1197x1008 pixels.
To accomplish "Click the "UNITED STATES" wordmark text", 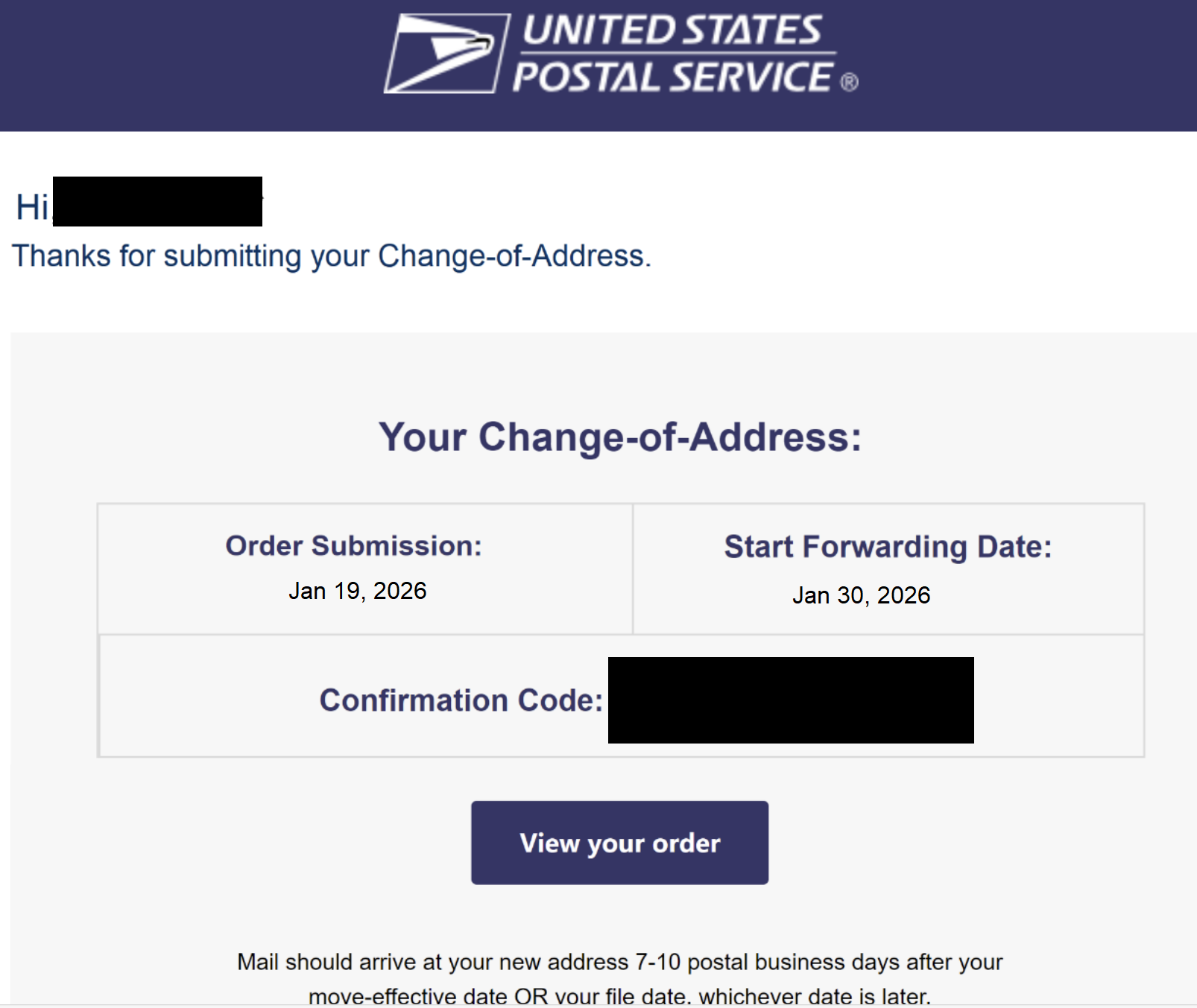I will [x=671, y=31].
